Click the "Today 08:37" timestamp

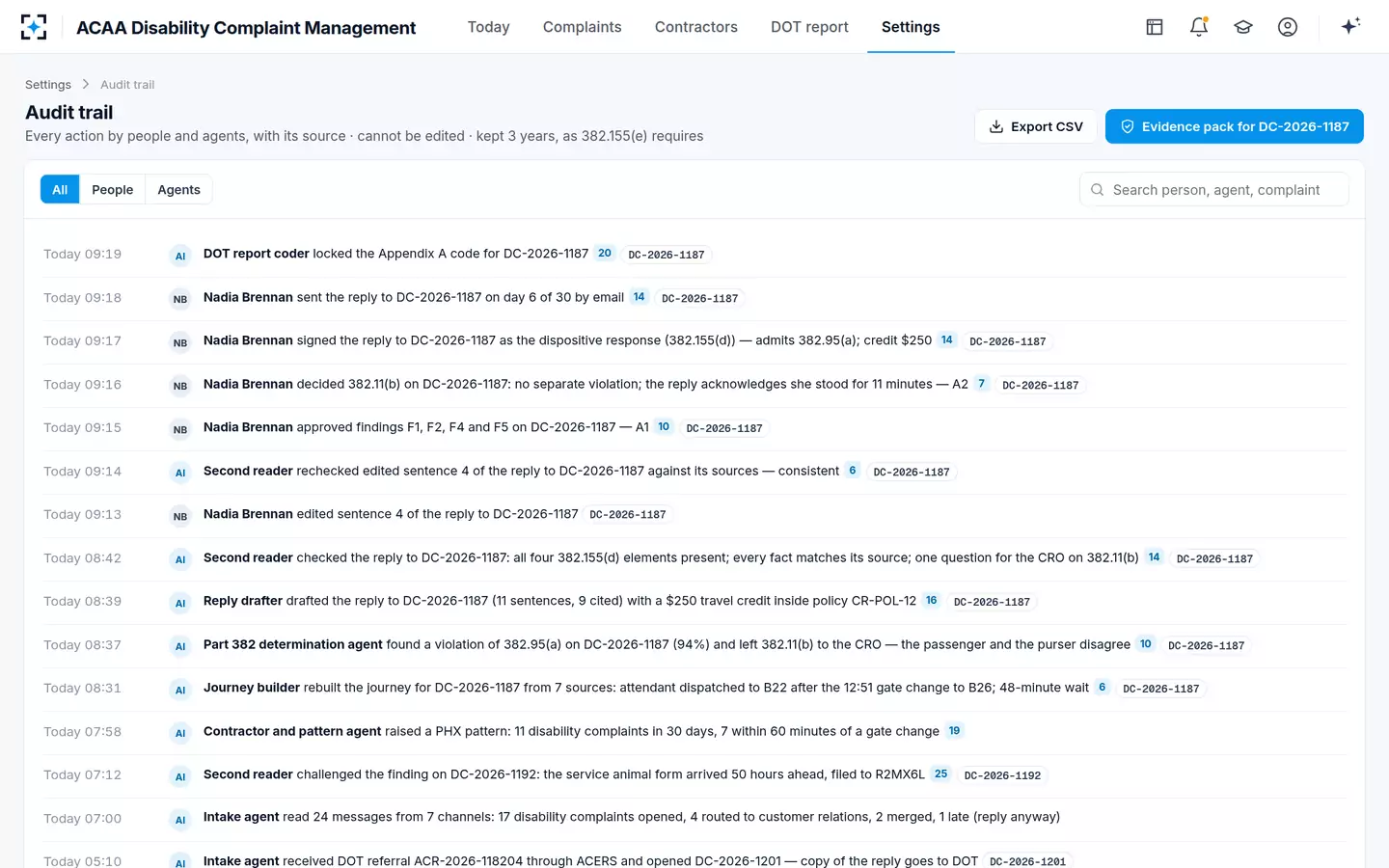tap(83, 645)
